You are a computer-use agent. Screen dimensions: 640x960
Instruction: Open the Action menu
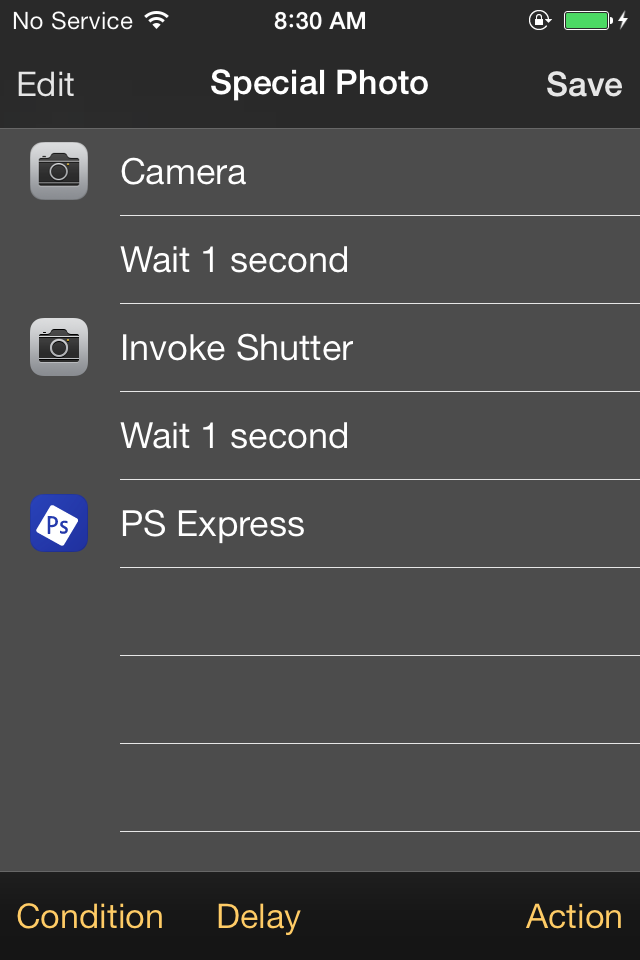click(574, 916)
